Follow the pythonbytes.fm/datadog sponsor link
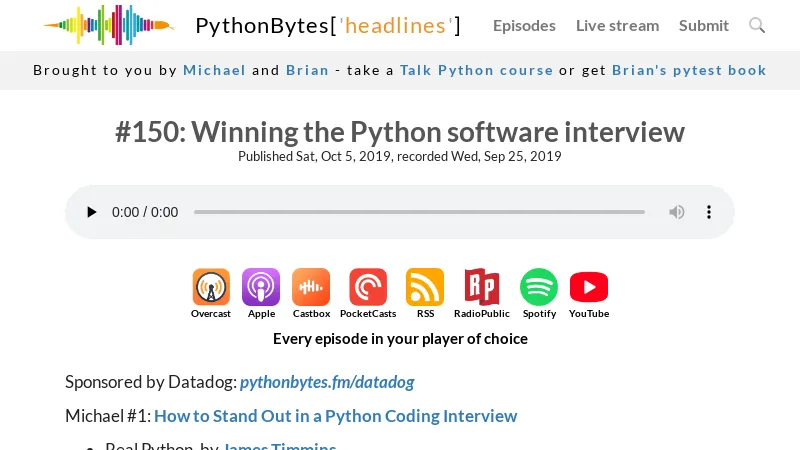The image size is (800, 450). point(327,382)
